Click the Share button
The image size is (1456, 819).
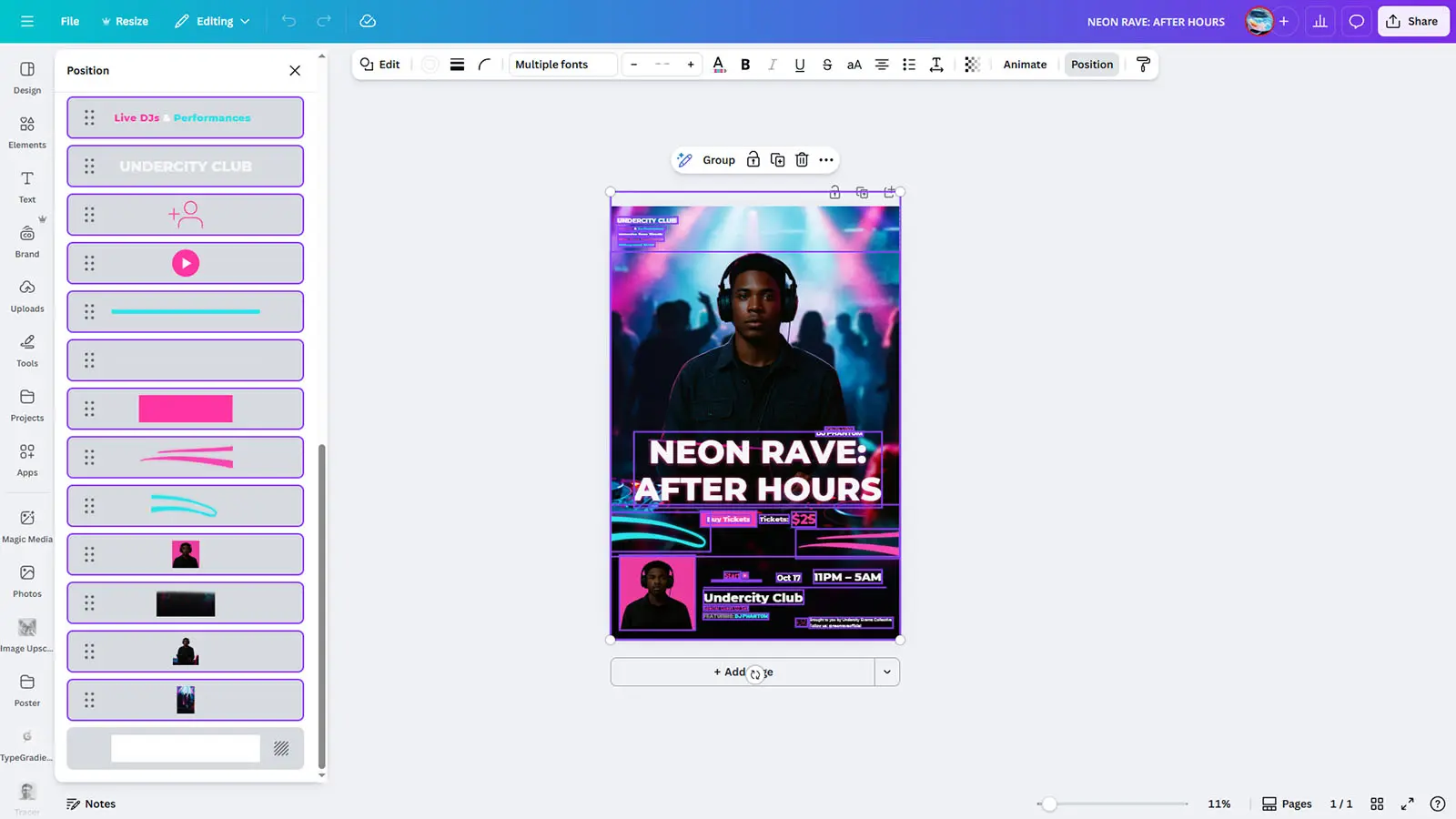1412,21
